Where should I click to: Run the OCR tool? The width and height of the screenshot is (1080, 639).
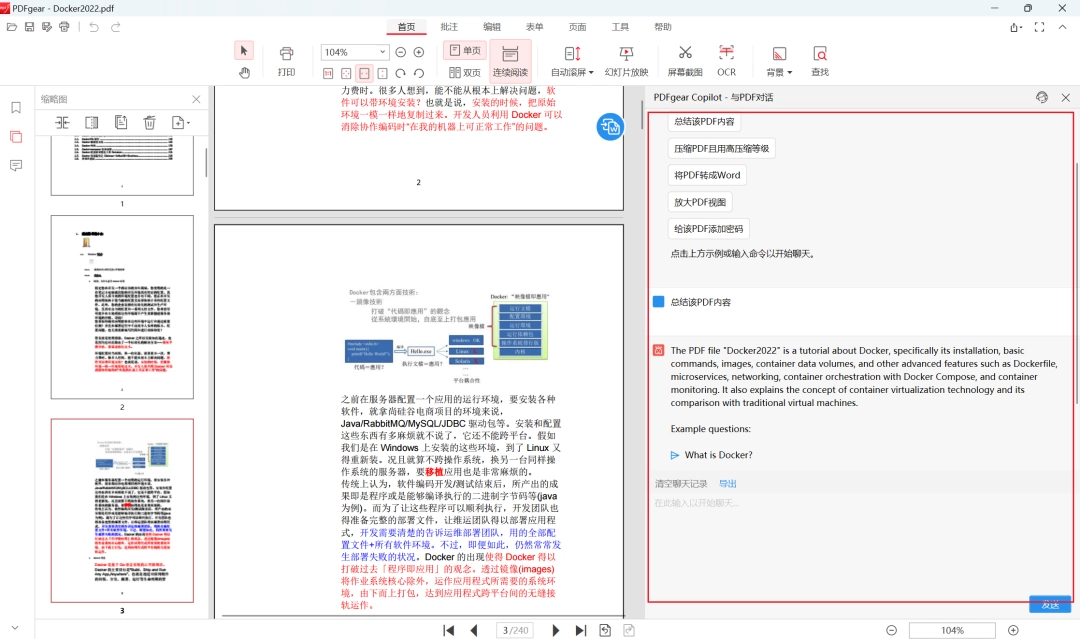[x=726, y=61]
